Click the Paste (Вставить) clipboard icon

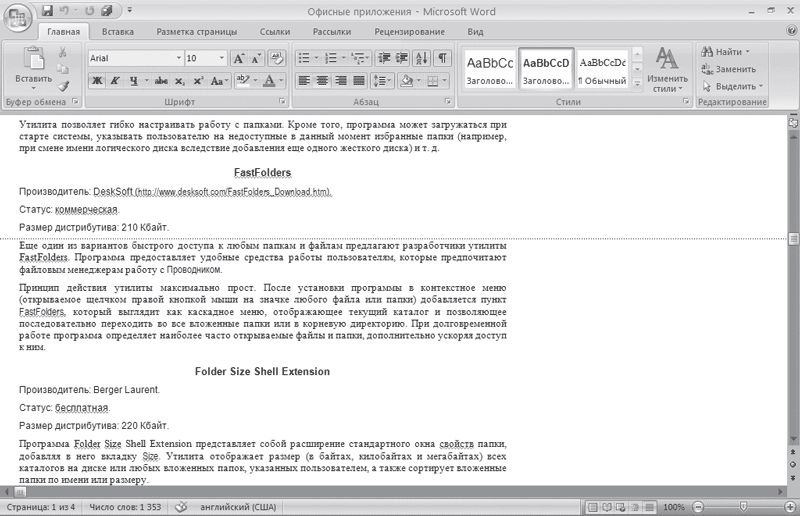[x=34, y=59]
